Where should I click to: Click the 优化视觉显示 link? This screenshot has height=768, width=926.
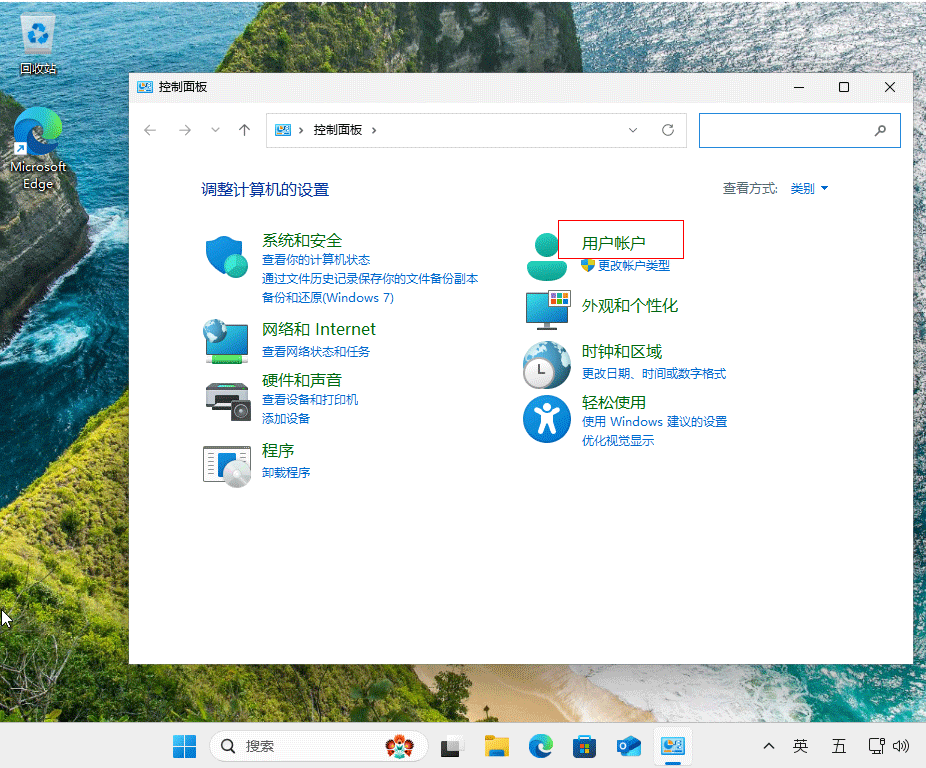[x=618, y=440]
